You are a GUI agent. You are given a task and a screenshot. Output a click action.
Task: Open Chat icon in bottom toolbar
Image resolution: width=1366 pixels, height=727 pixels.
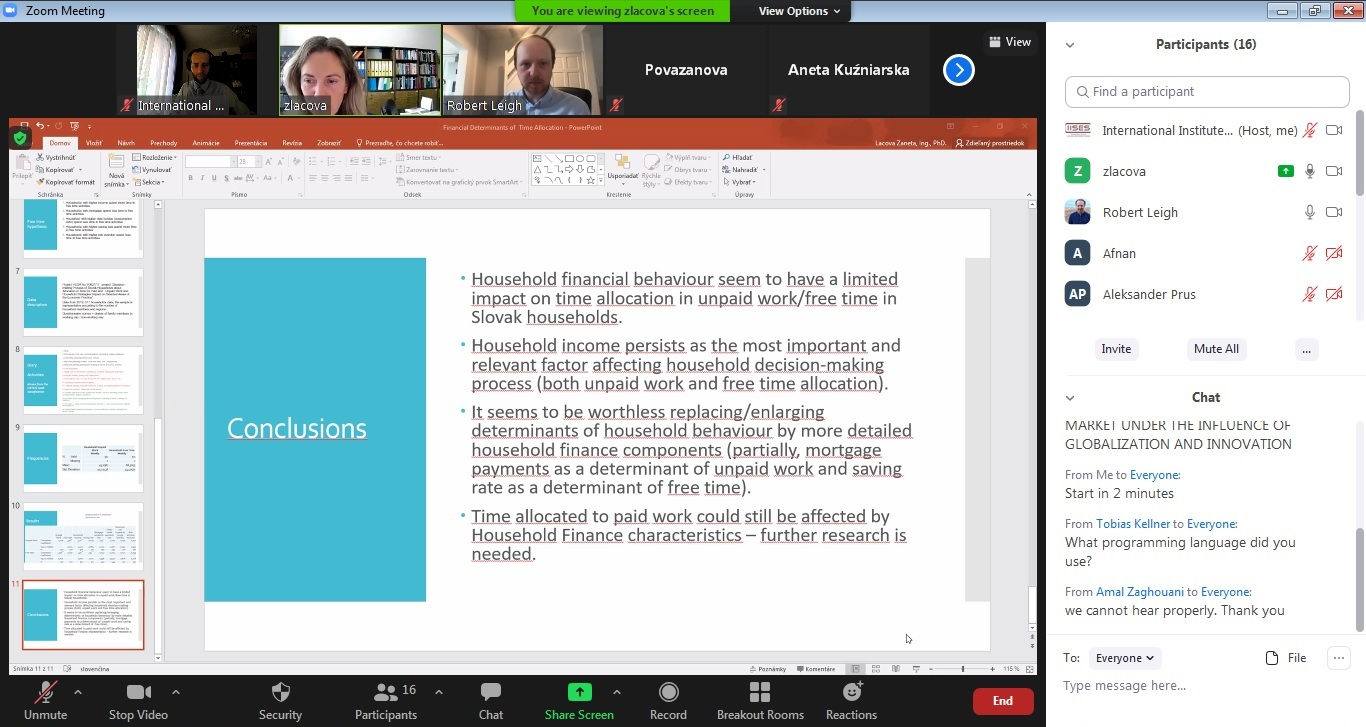[x=491, y=692]
